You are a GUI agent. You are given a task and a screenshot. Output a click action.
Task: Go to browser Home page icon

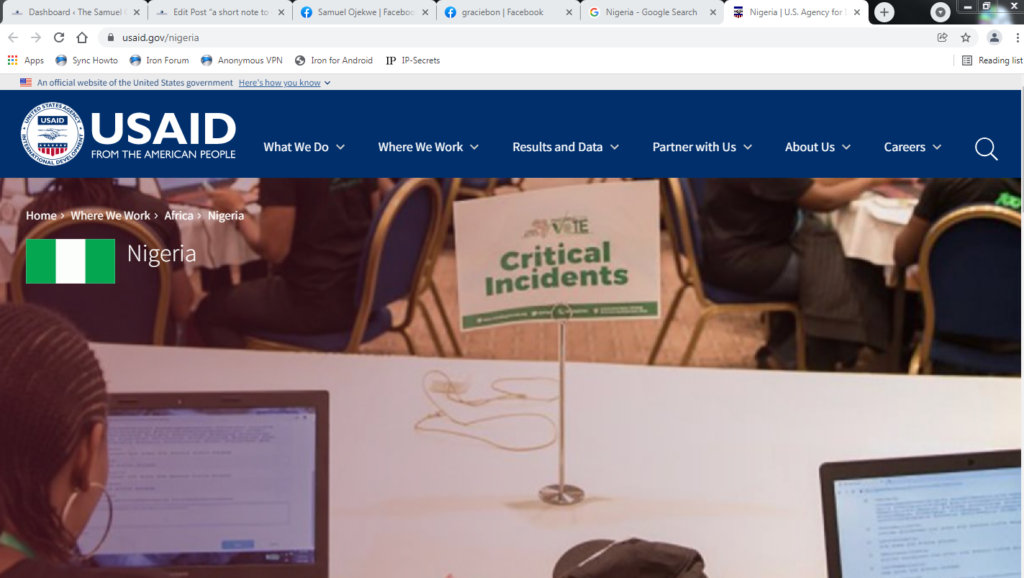(x=82, y=37)
